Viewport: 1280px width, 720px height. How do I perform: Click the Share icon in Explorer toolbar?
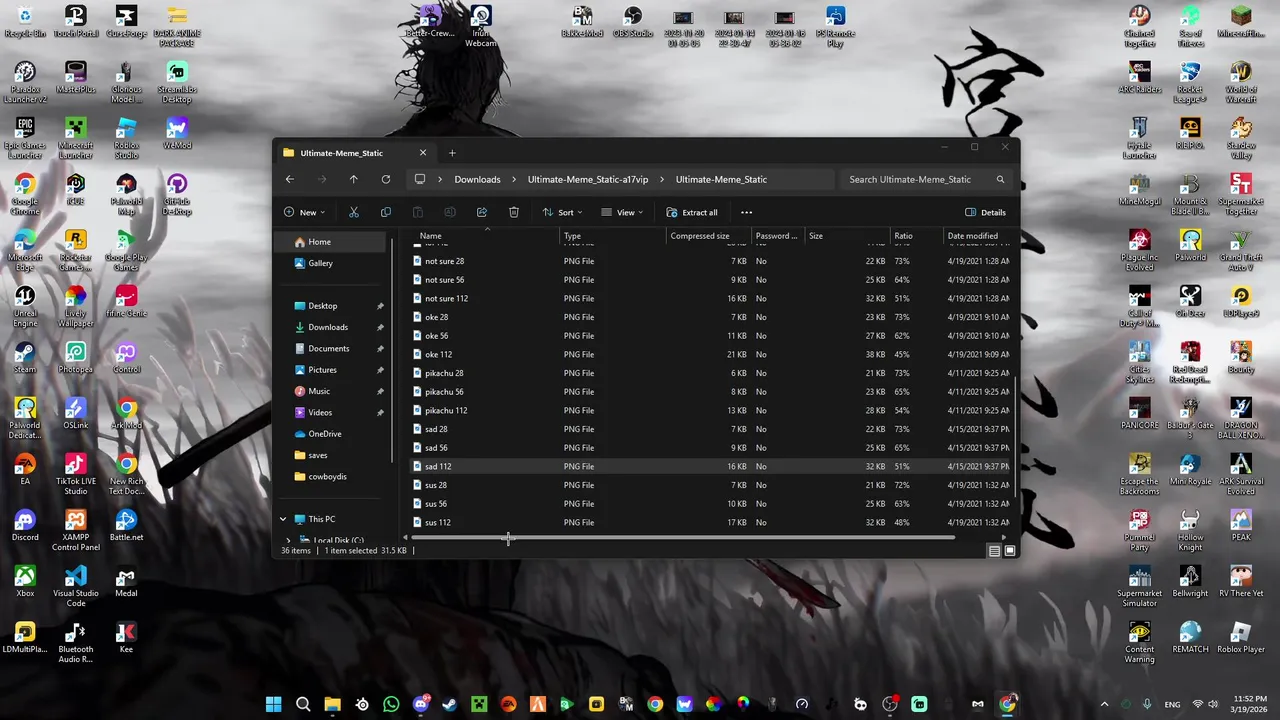(482, 212)
